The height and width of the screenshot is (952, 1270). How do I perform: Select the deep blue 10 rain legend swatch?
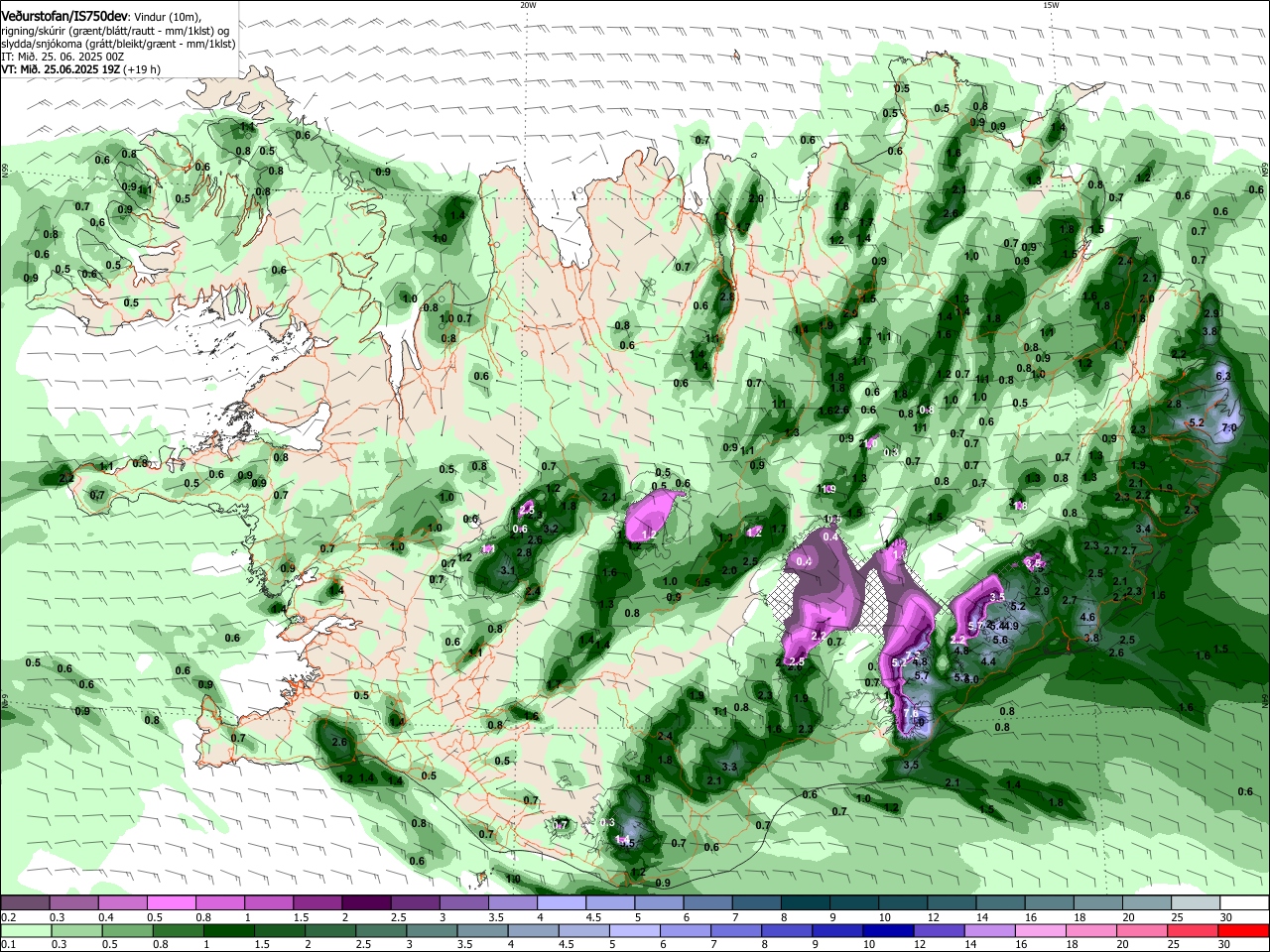tap(888, 931)
